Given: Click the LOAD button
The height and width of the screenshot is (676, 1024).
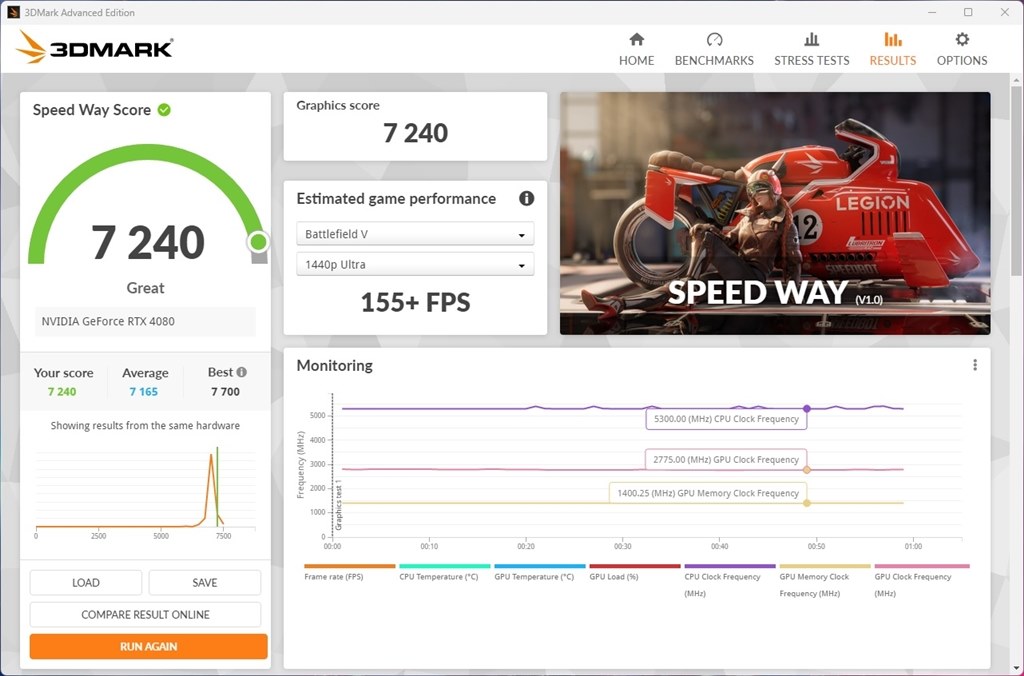Looking at the screenshot, I should tap(86, 583).
